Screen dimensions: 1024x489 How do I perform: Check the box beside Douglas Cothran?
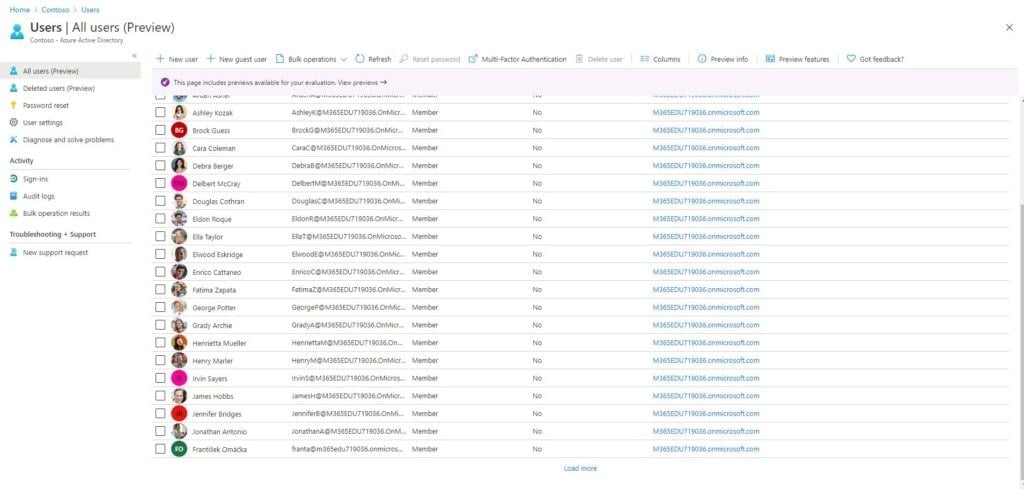pyautogui.click(x=160, y=201)
